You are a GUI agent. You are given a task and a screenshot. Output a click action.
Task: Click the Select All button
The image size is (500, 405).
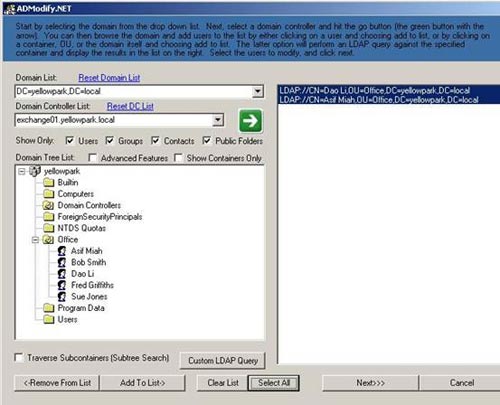point(274,383)
